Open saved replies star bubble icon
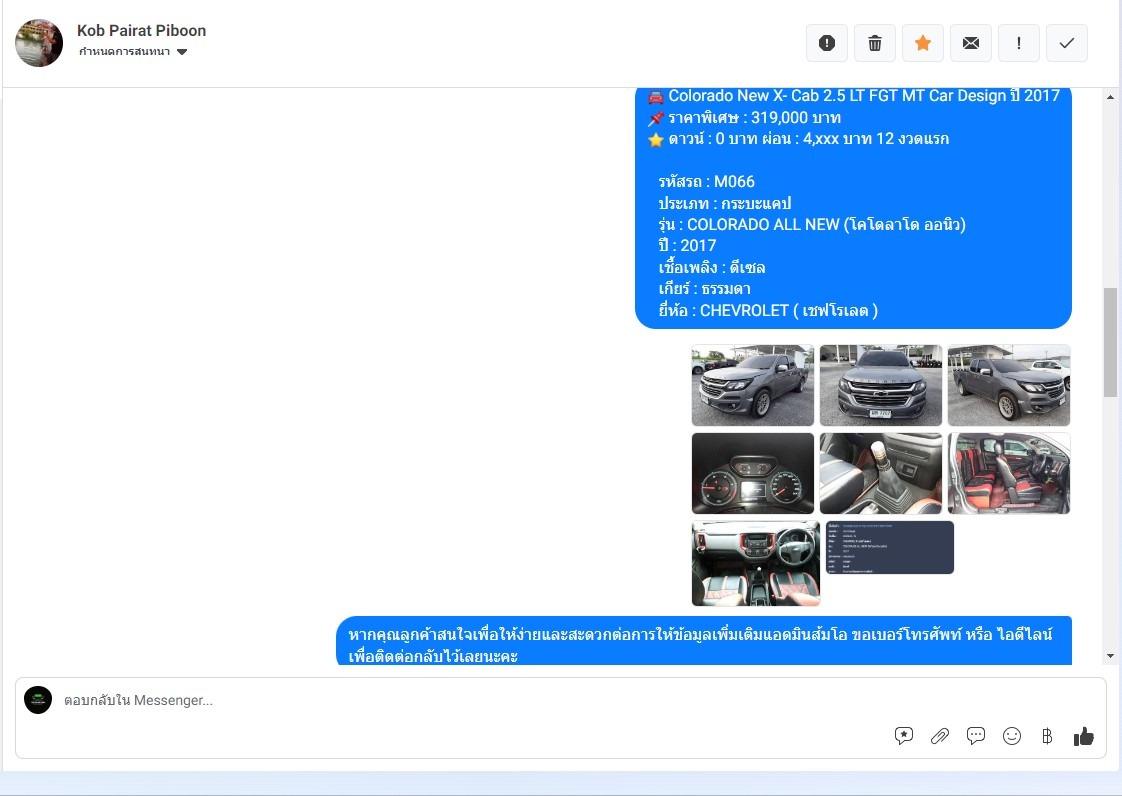Viewport: 1122px width, 796px height. [x=904, y=736]
